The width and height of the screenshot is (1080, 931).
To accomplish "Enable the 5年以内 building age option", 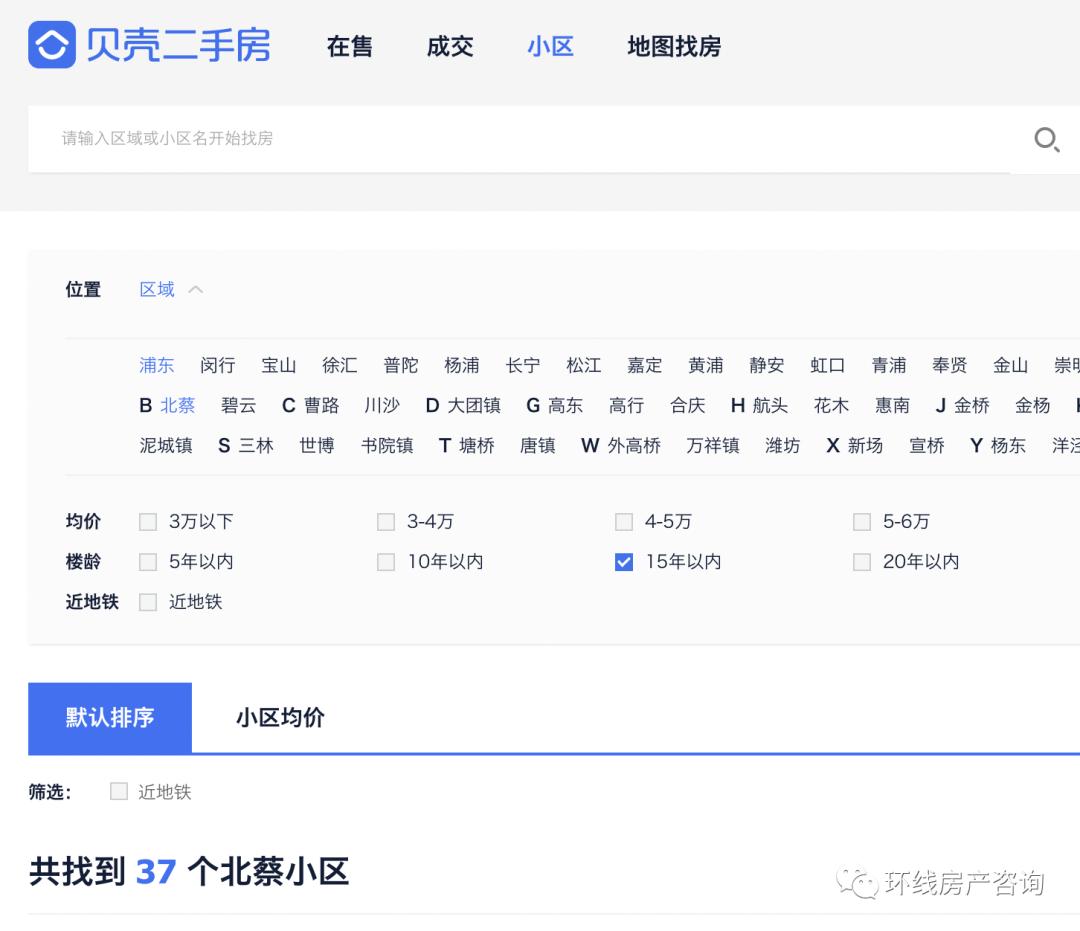I will click(x=148, y=562).
